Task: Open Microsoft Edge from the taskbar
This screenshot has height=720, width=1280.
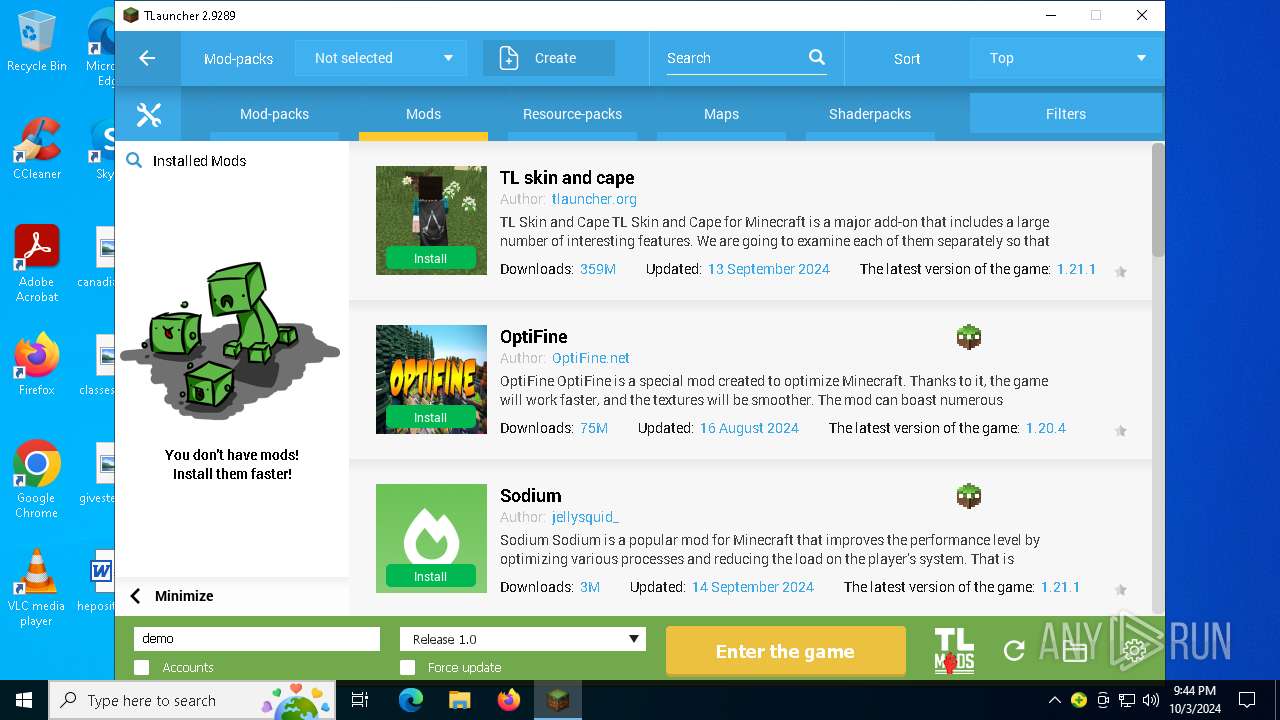Action: point(411,700)
